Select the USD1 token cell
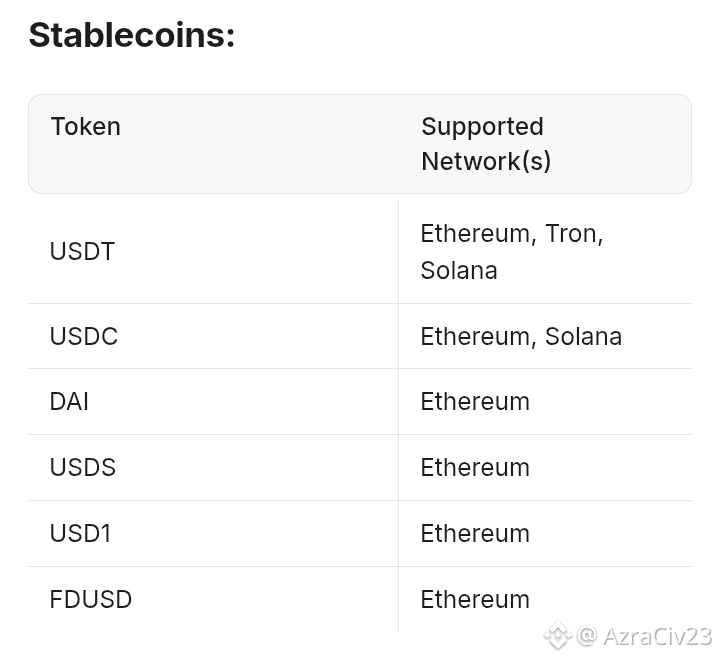 pos(80,534)
